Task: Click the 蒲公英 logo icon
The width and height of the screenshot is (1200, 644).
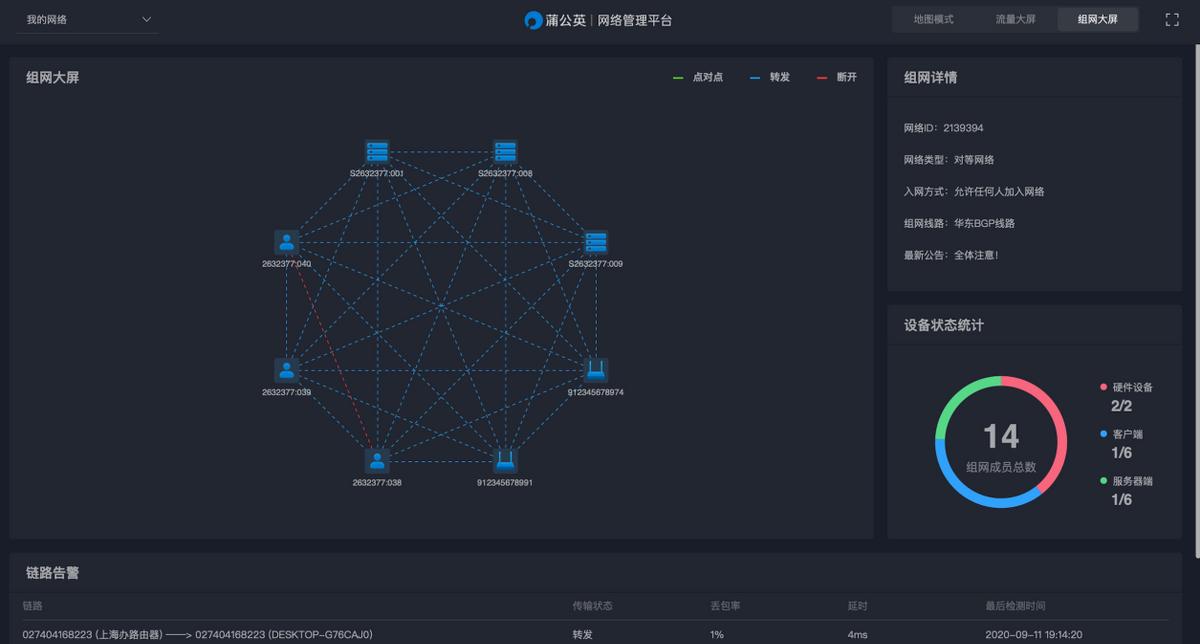Action: (534, 20)
